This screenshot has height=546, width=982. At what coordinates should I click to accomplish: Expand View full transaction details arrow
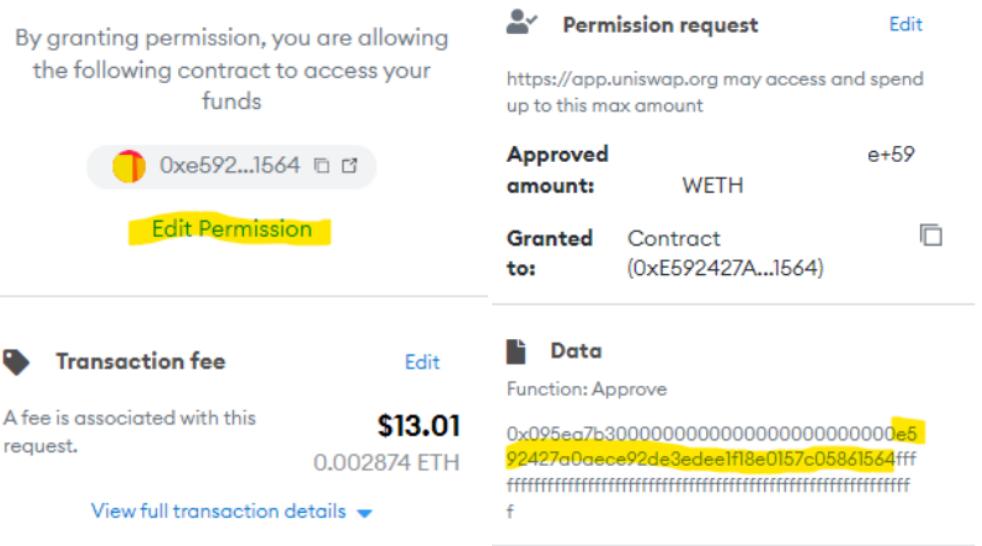pyautogui.click(x=364, y=512)
